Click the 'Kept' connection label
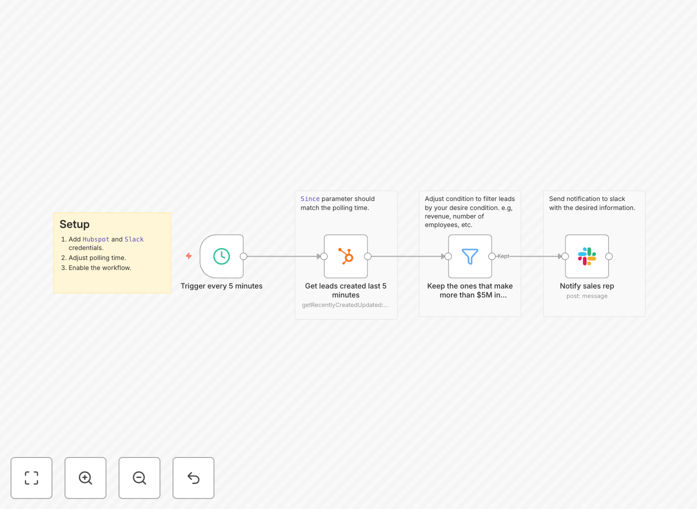Viewport: 697px width, 509px height. (503, 256)
